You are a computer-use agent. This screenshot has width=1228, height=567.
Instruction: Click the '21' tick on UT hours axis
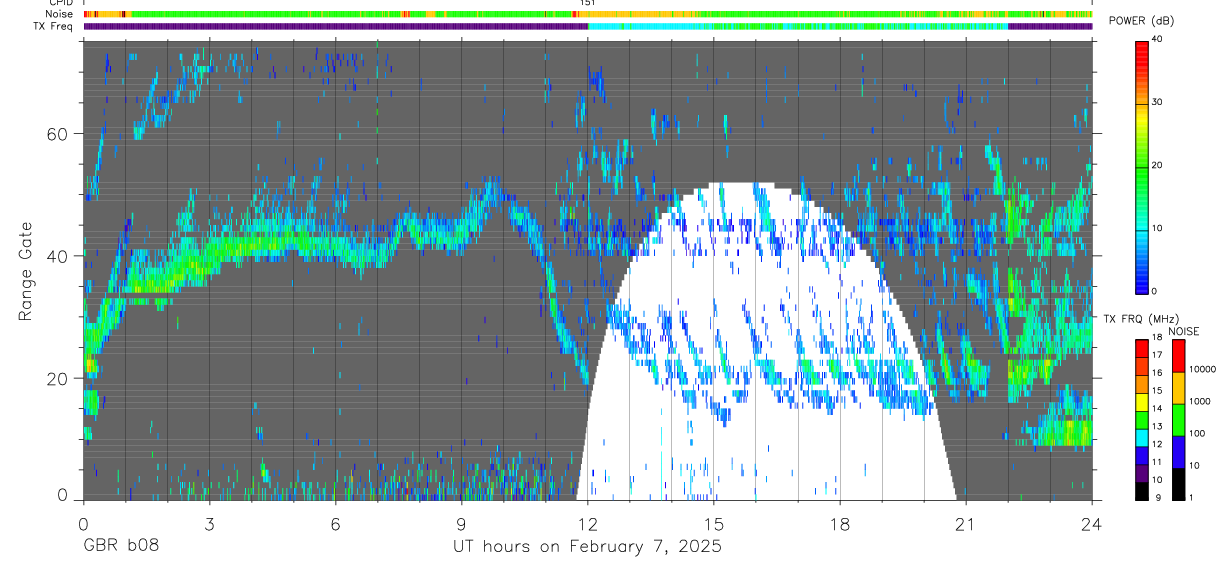965,522
